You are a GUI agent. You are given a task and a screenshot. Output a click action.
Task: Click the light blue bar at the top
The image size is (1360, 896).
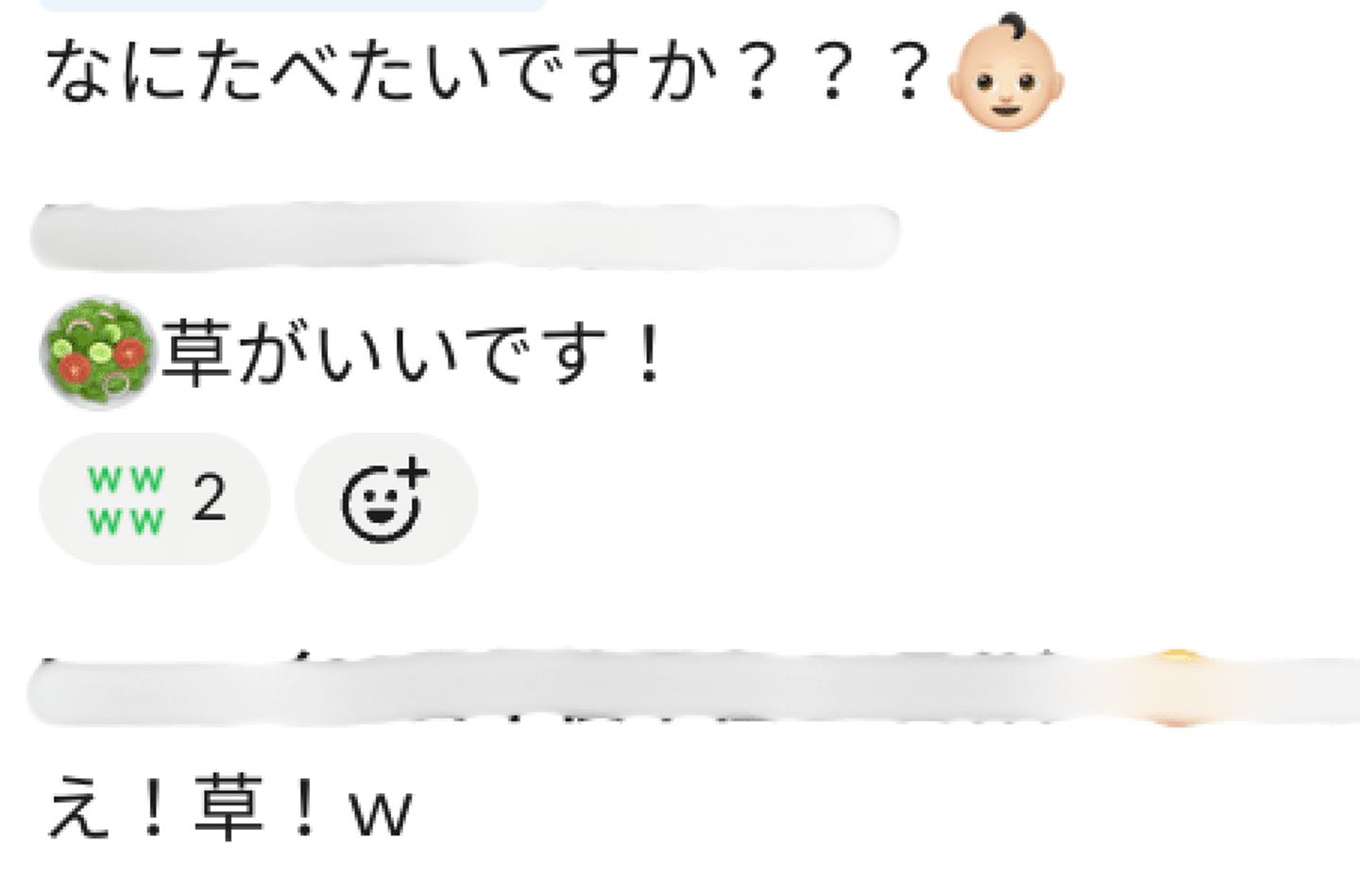[294, 5]
